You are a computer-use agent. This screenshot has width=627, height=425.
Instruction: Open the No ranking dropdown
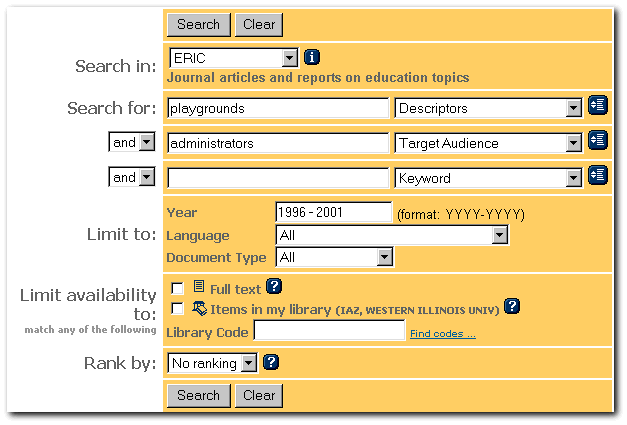click(249, 364)
